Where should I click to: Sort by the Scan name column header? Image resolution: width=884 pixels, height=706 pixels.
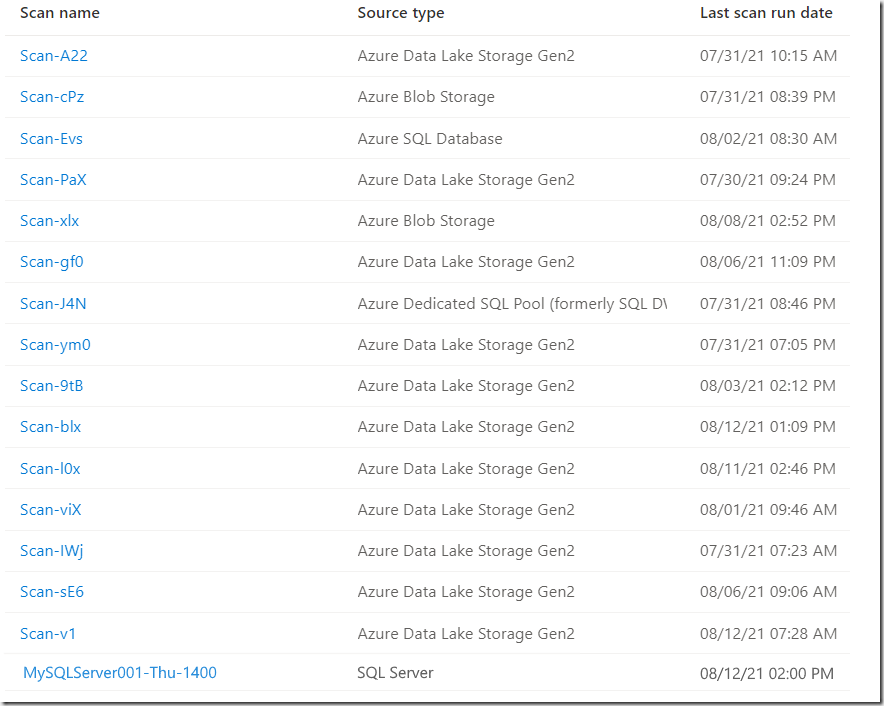tap(60, 14)
